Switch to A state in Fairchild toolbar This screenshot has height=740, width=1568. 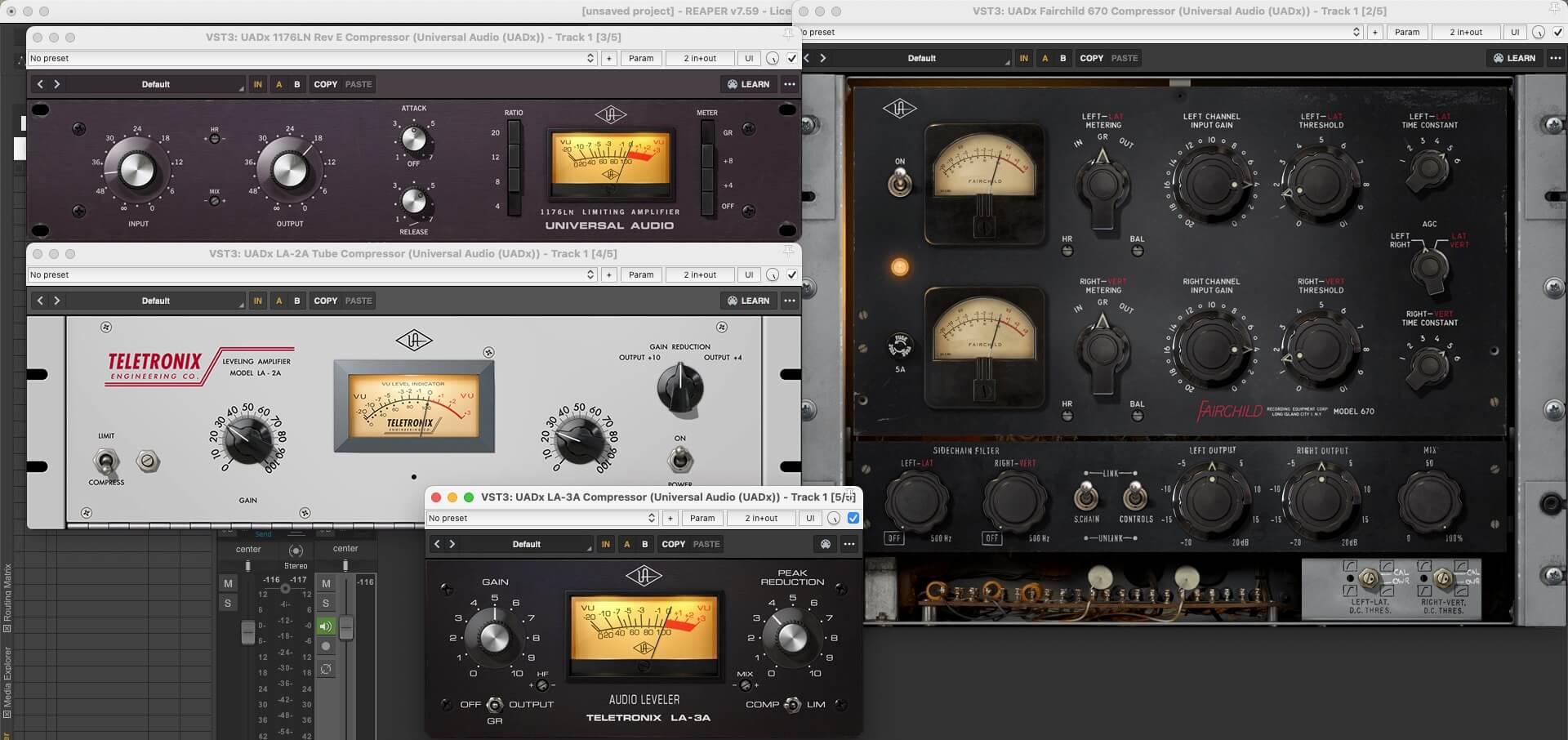(x=1045, y=59)
